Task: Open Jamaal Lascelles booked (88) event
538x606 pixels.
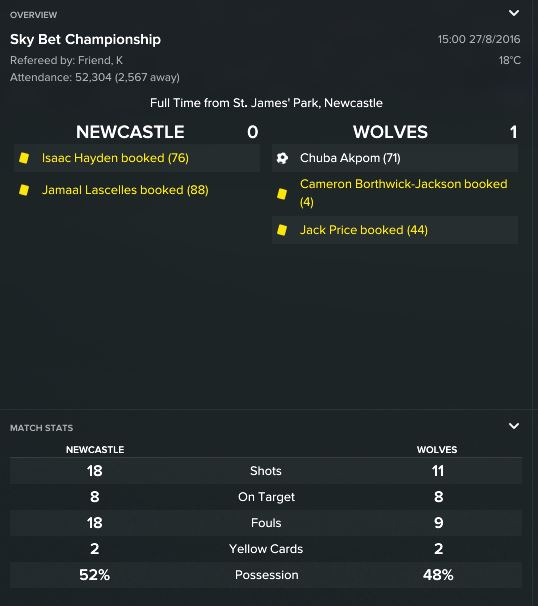Action: [125, 190]
